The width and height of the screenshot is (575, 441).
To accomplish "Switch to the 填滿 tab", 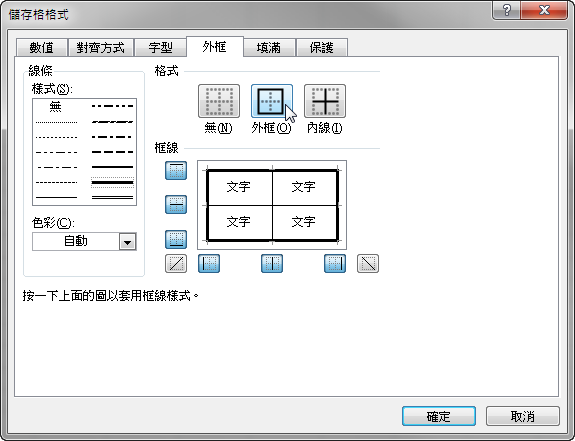I will click(x=269, y=48).
